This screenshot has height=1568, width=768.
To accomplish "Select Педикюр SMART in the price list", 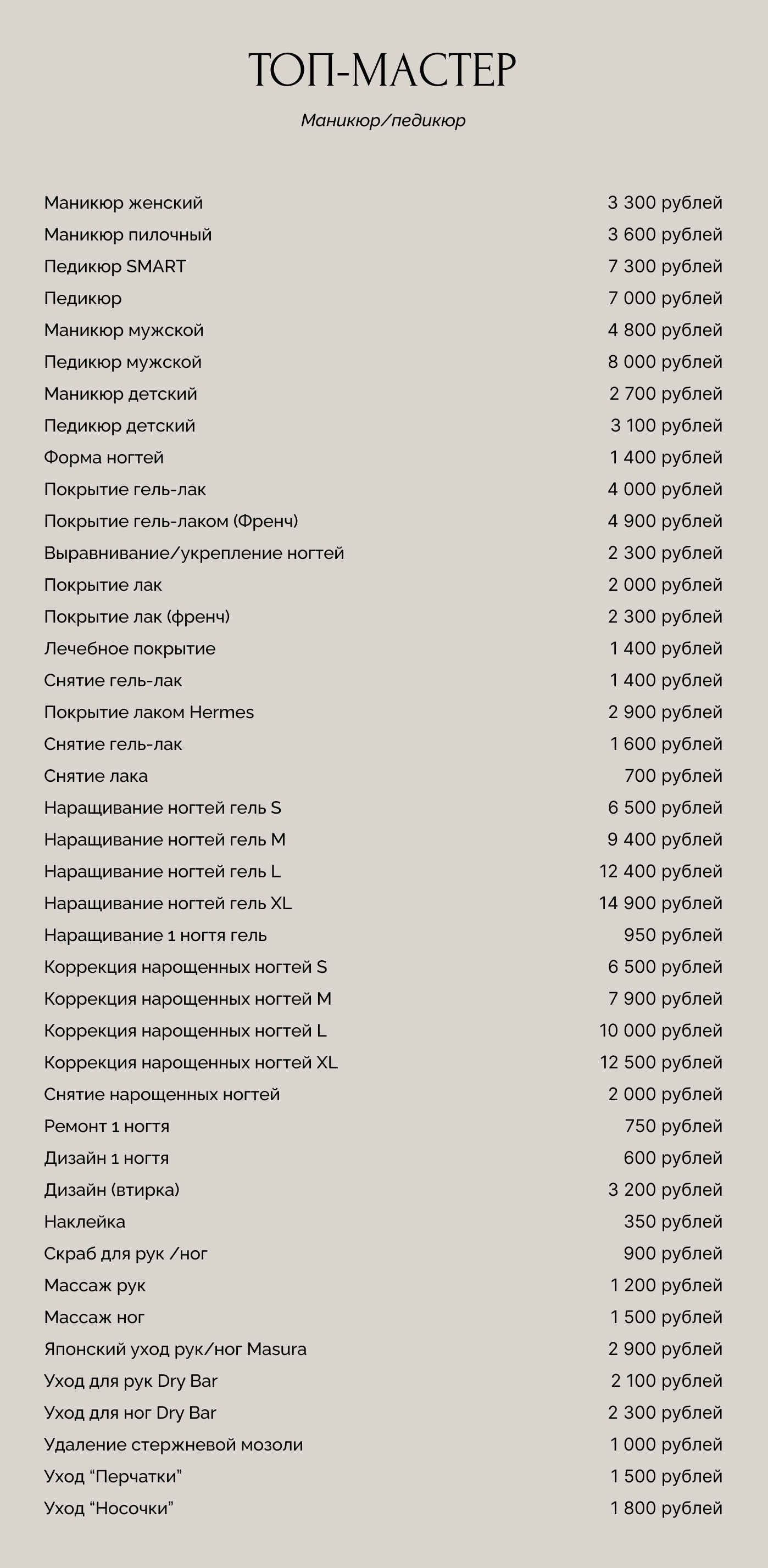I will coord(115,267).
